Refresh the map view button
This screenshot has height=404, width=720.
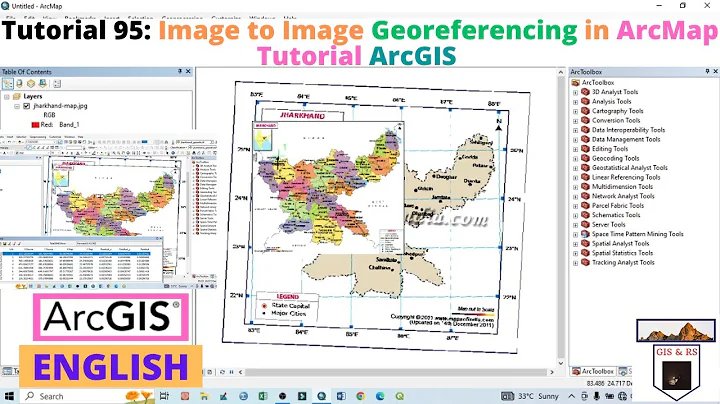[222, 372]
